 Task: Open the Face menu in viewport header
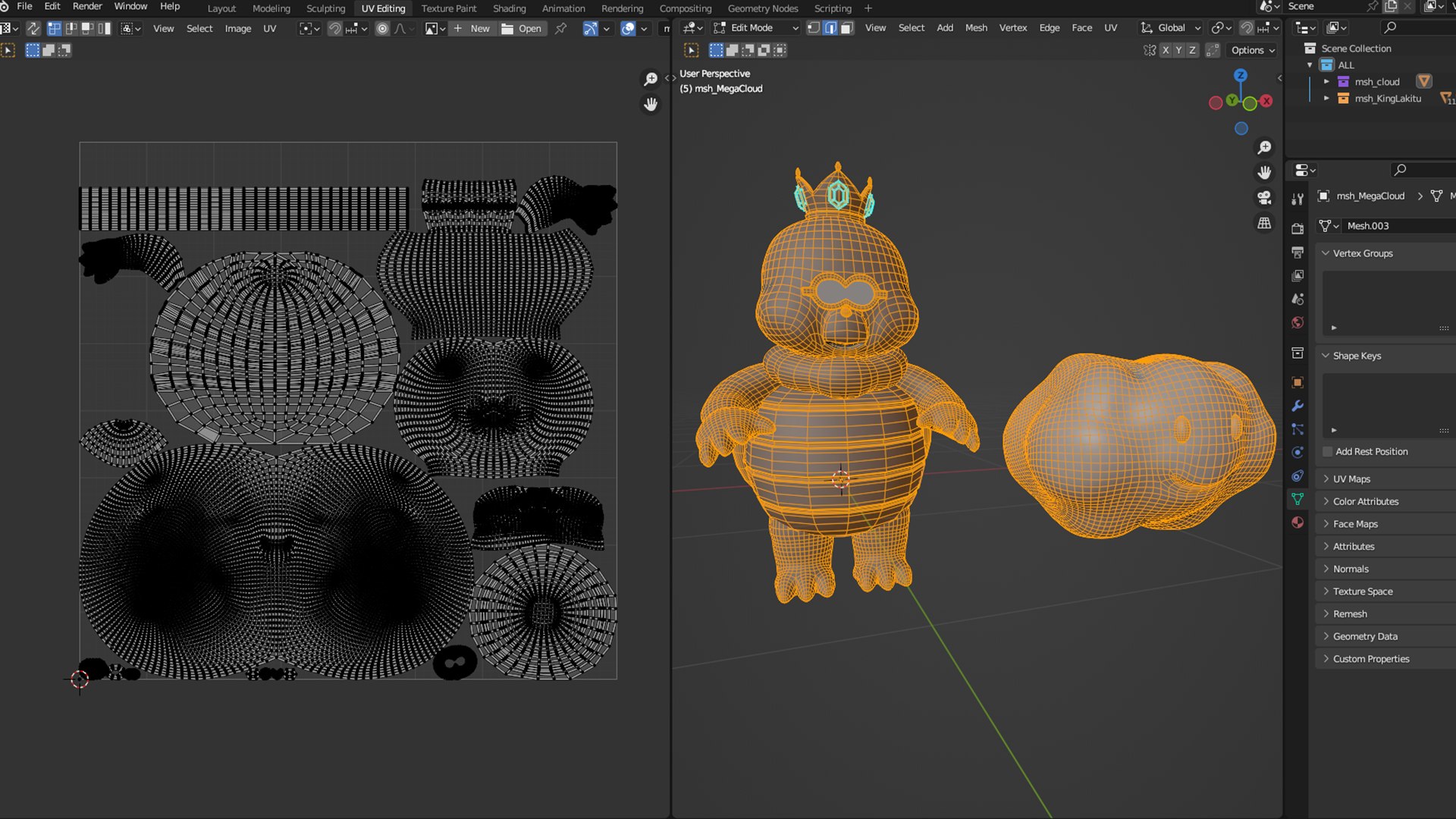pyautogui.click(x=1082, y=28)
